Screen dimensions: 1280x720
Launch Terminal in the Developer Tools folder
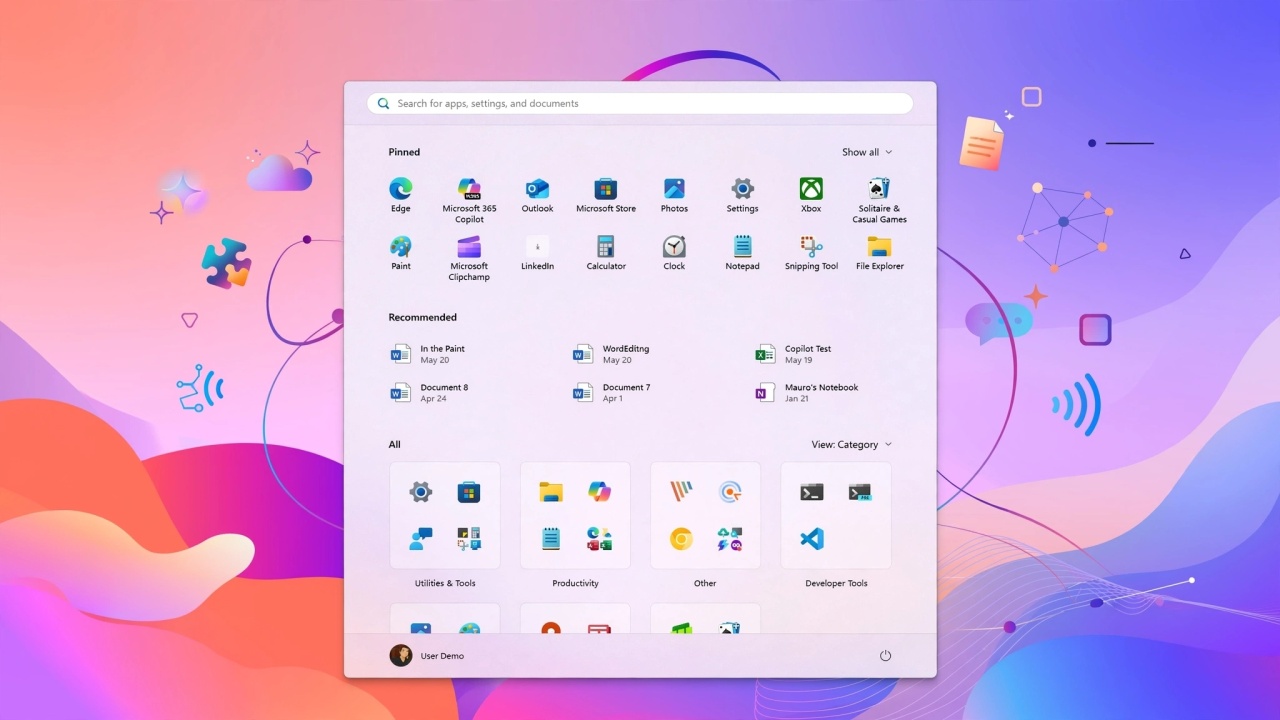(x=812, y=492)
